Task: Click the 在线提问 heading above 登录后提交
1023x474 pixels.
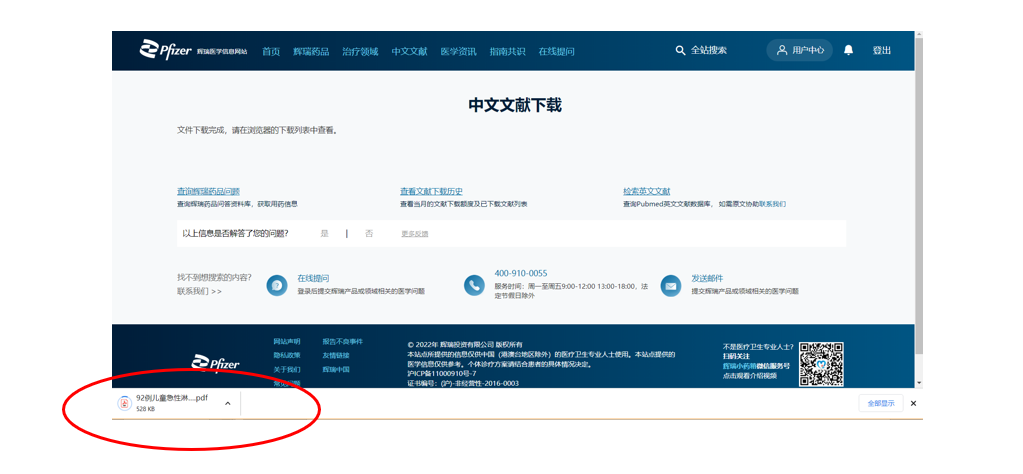Action: point(313,278)
